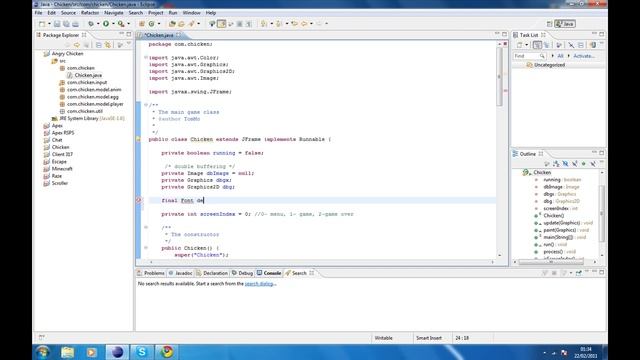Viewport: 640px width, 360px height.
Task: Open New Task dropdown arrow in Task List
Action: (x=527, y=45)
